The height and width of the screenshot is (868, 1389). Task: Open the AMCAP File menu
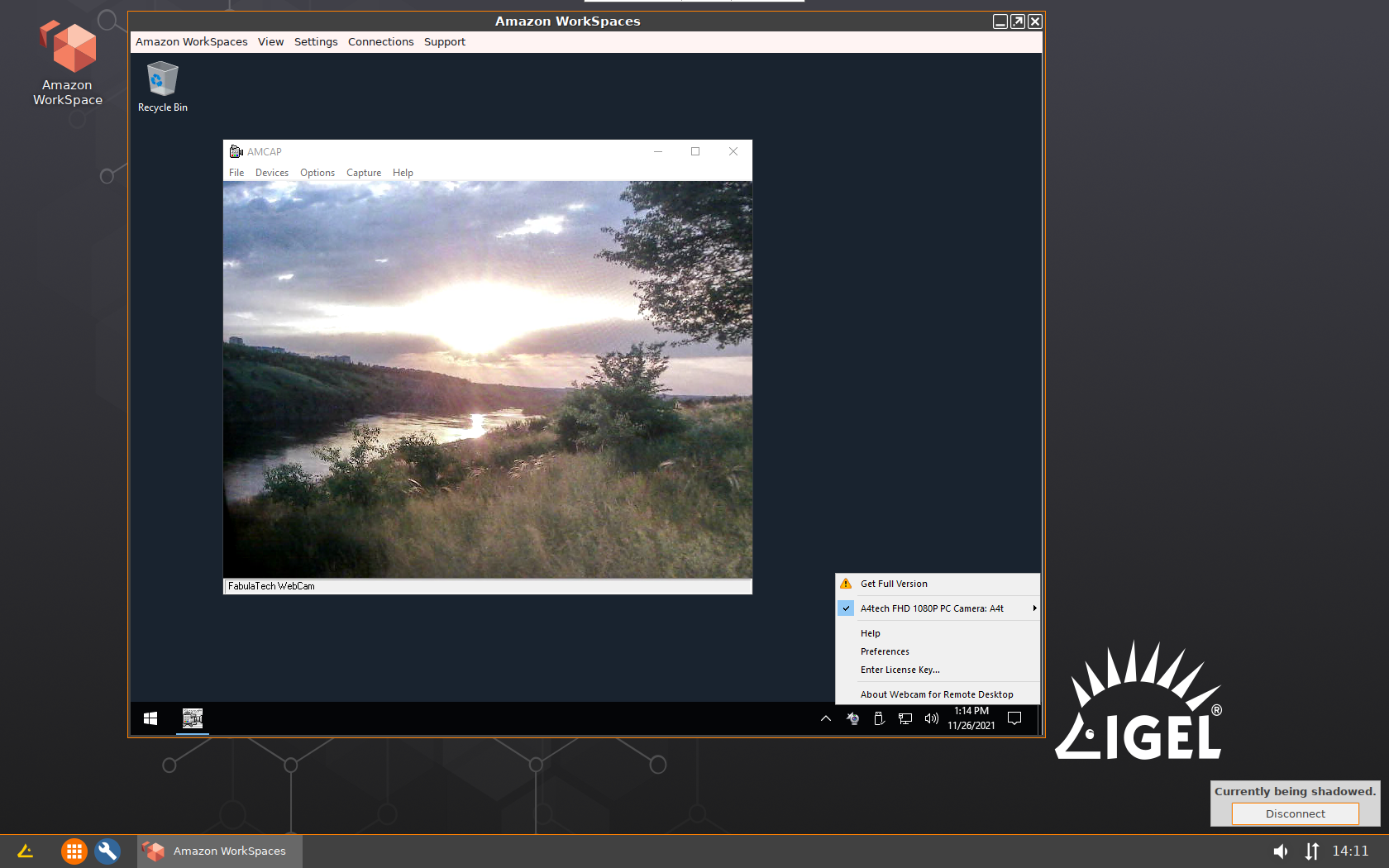(x=236, y=173)
